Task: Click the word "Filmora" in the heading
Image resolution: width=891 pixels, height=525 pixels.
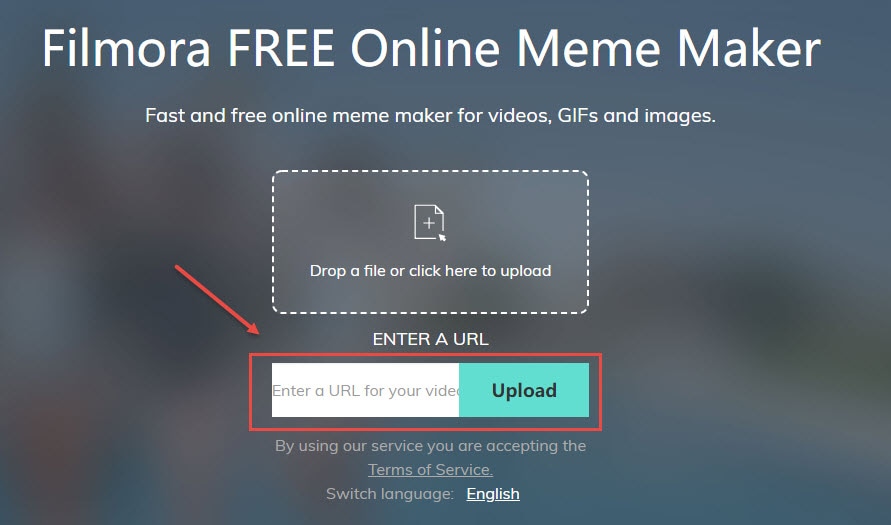Action: 127,48
